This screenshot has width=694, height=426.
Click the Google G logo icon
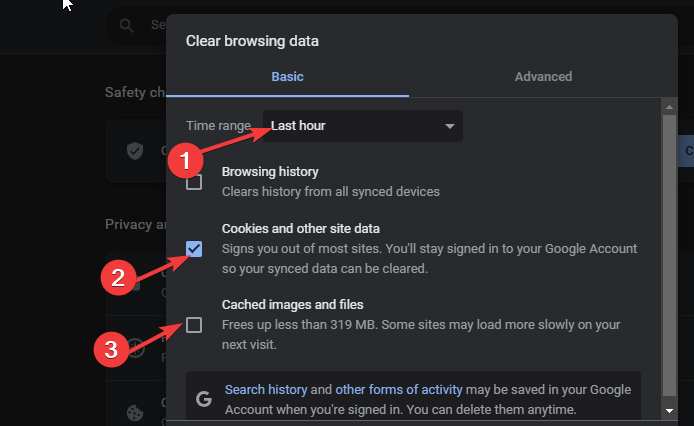pos(204,399)
